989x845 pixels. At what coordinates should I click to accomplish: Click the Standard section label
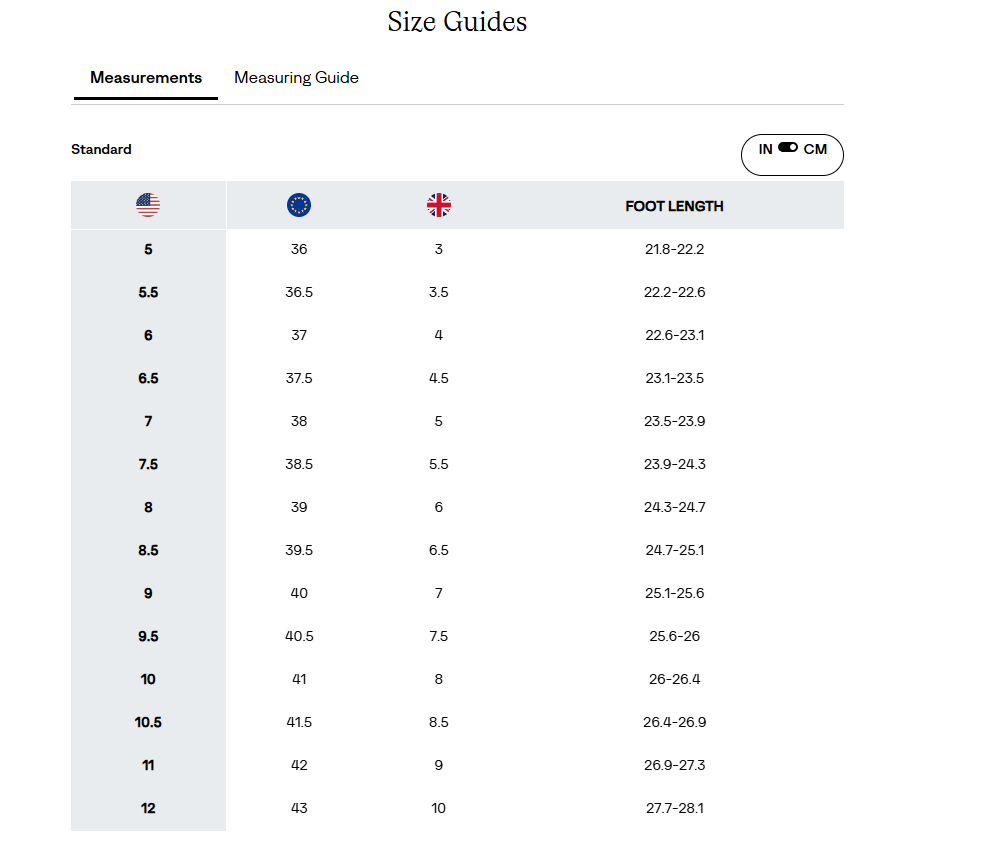(102, 149)
